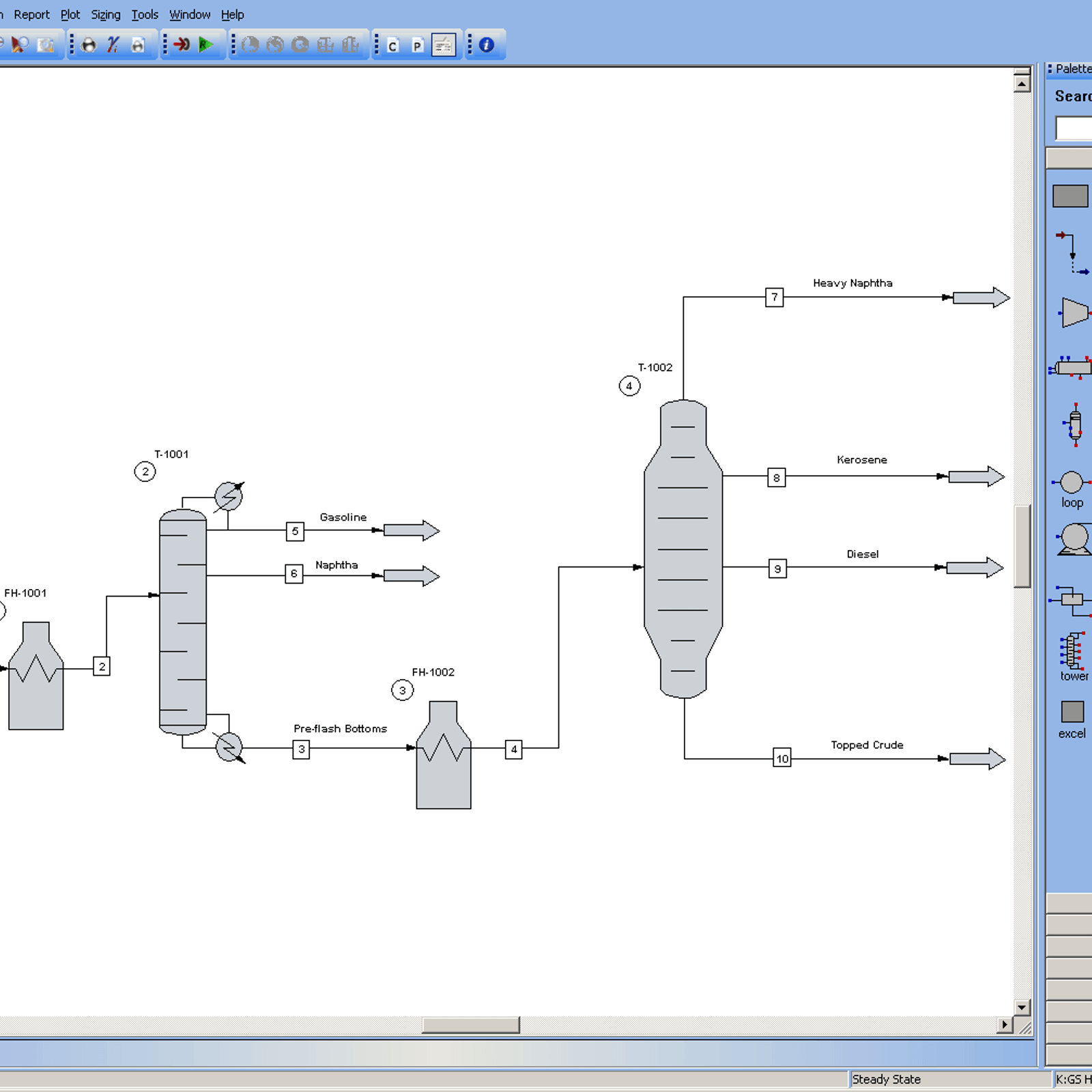Click the greyed-out column equipment icon

point(326,45)
